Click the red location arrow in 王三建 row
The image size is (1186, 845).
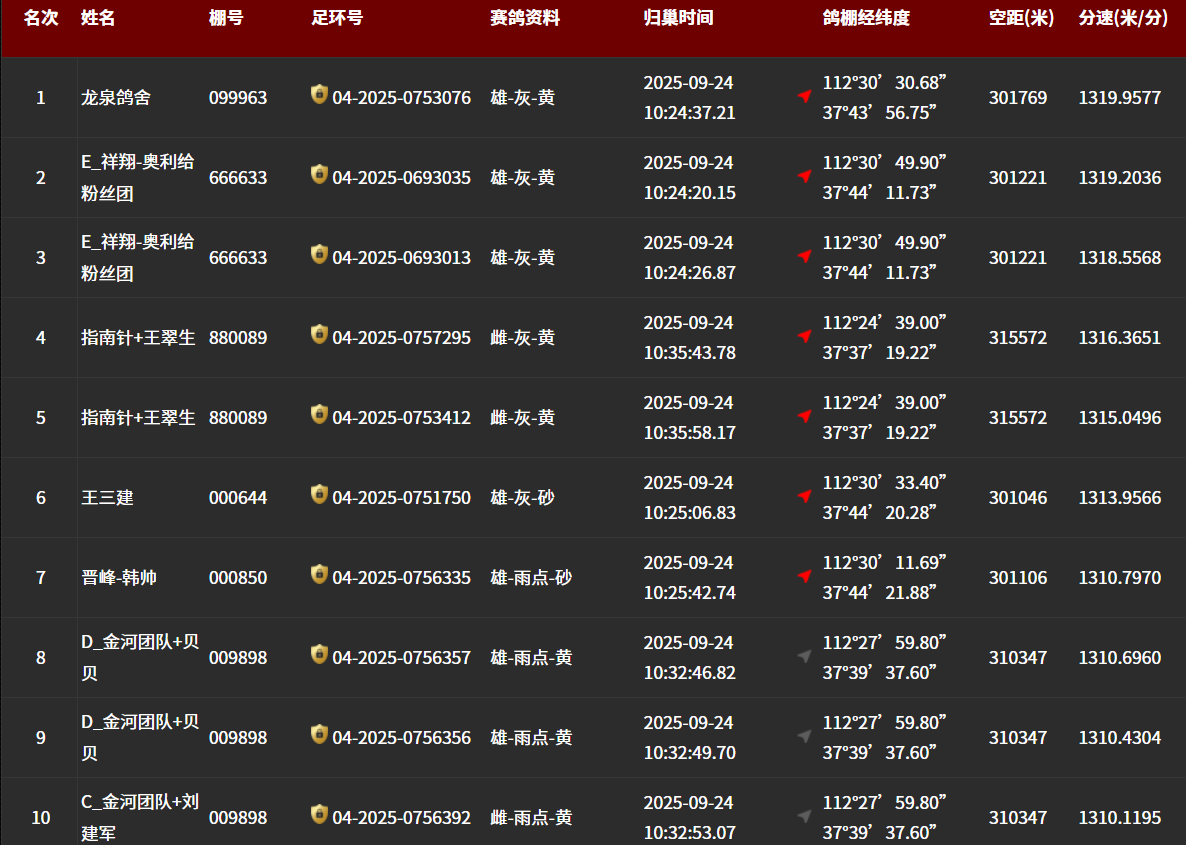[x=804, y=496]
